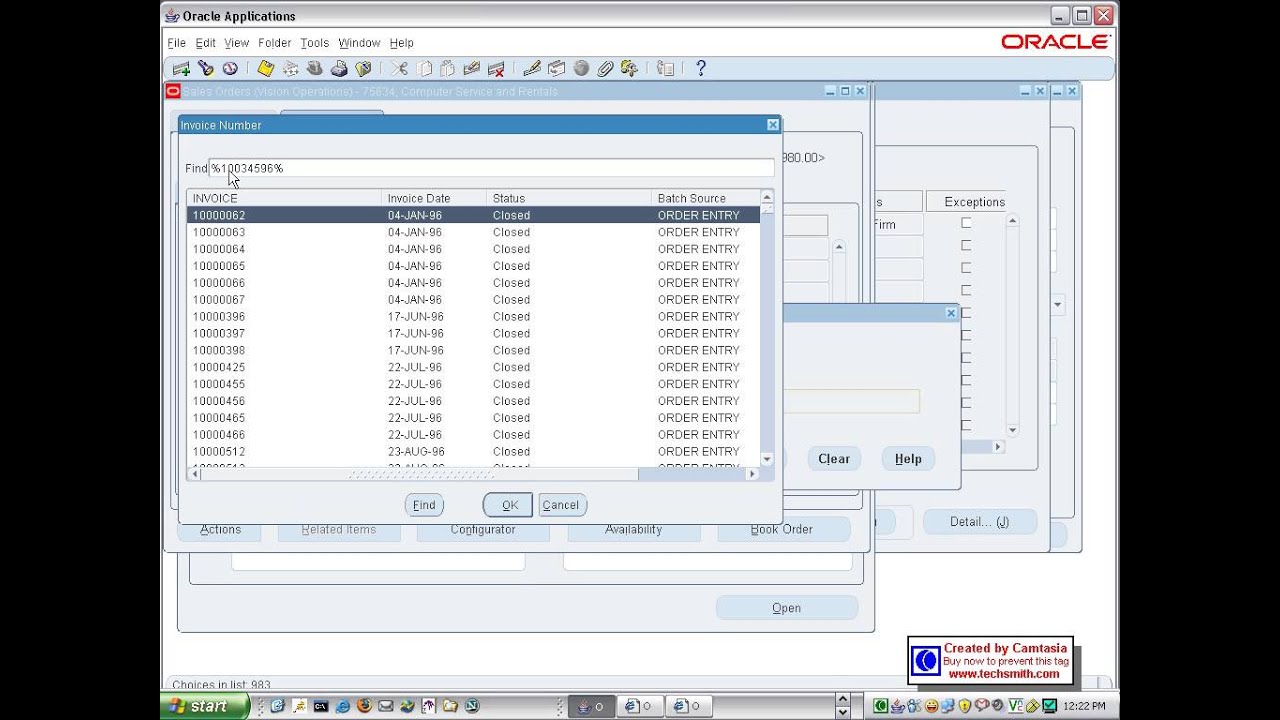This screenshot has width=1280, height=720.
Task: Click the Copy toolbar icon
Action: (x=424, y=68)
